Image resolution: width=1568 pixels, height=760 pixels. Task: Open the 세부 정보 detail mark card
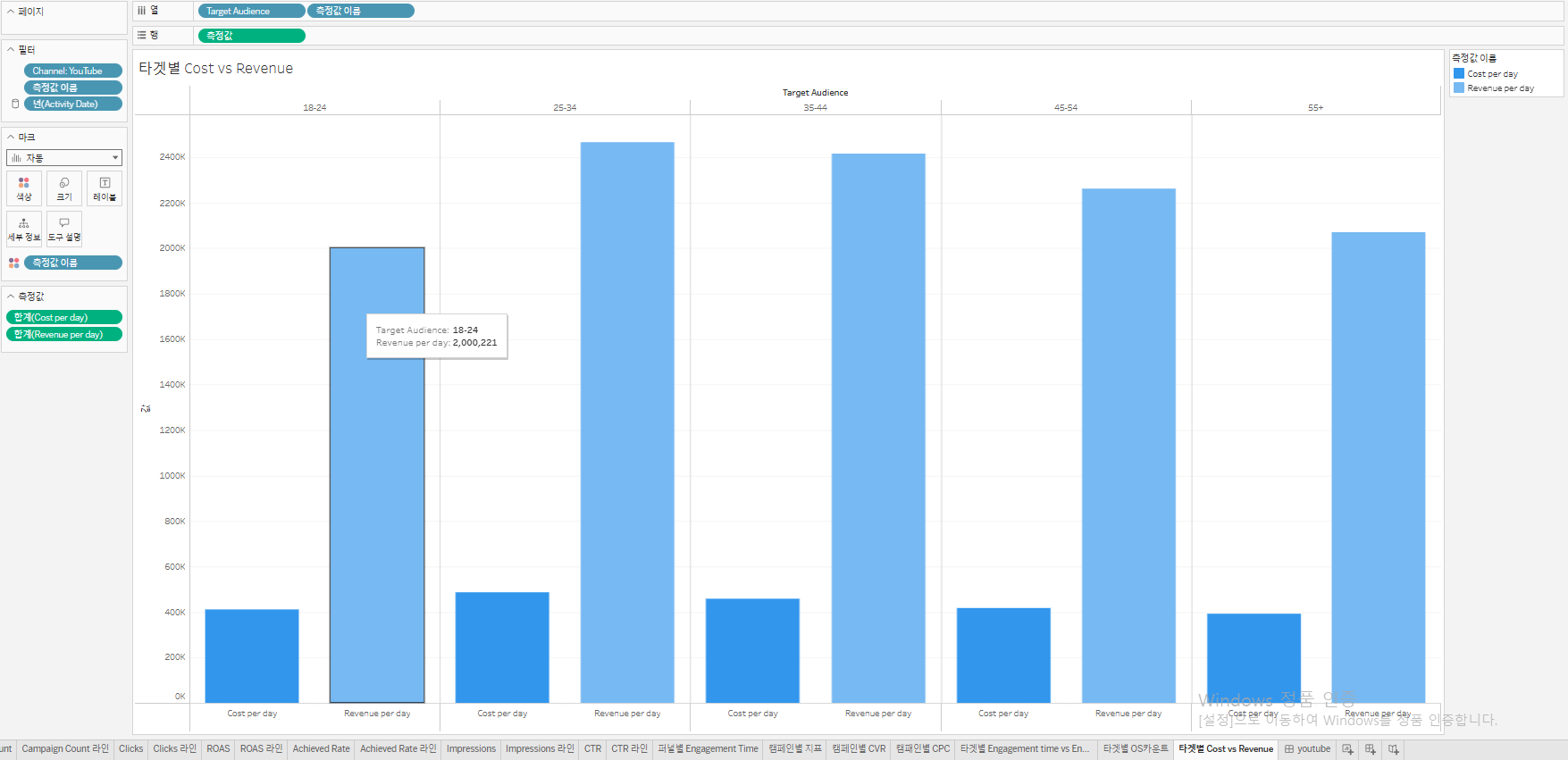coord(24,229)
